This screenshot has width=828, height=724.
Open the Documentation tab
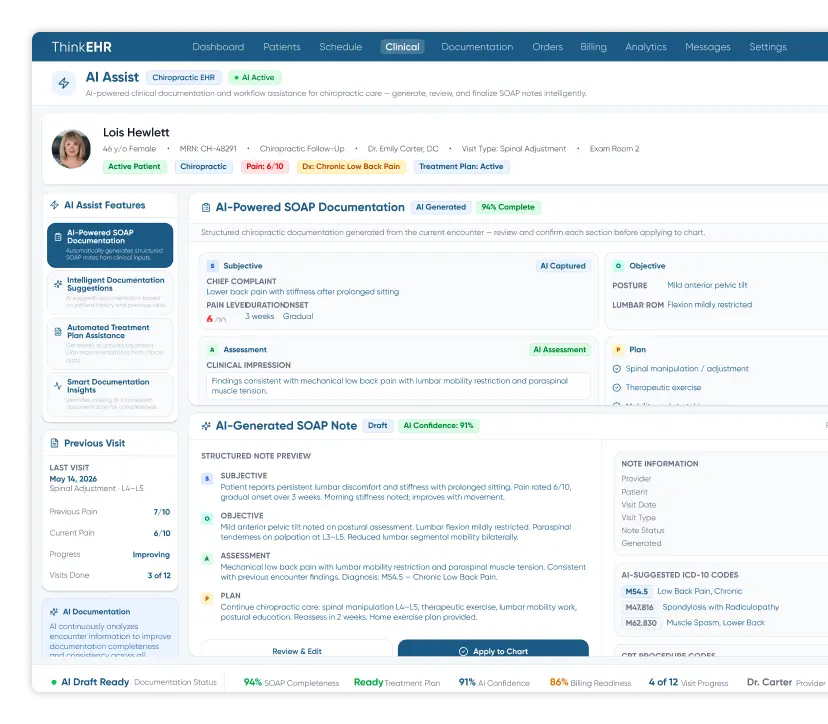tap(477, 47)
